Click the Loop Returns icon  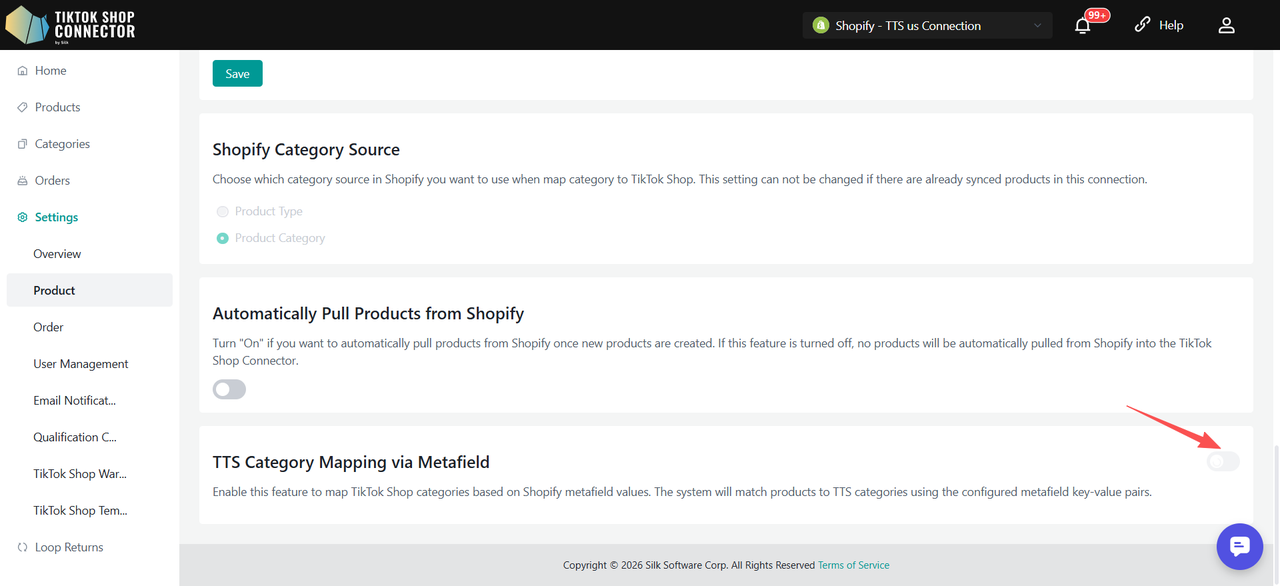click(22, 548)
